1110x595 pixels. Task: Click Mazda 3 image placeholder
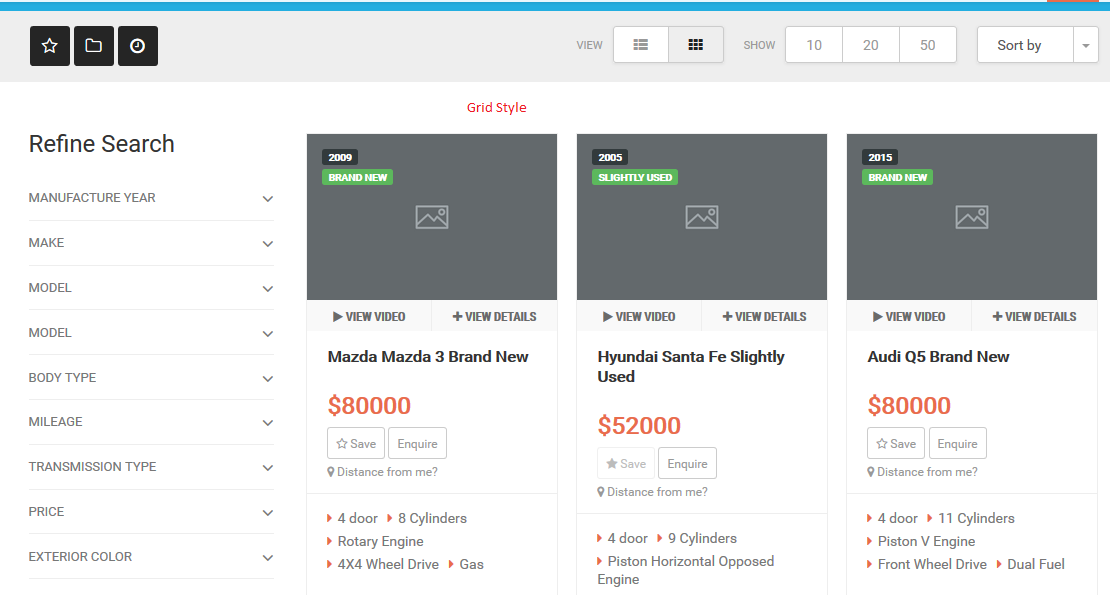pos(432,217)
